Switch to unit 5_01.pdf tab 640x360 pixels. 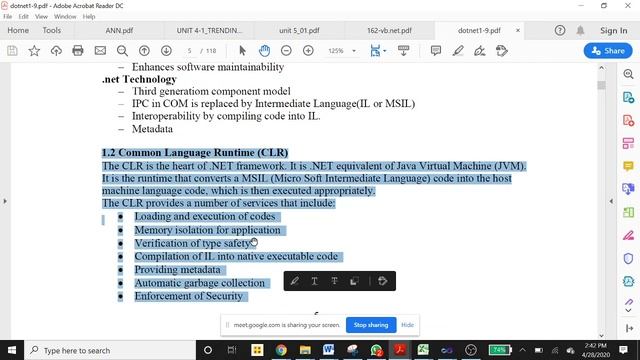(299, 30)
